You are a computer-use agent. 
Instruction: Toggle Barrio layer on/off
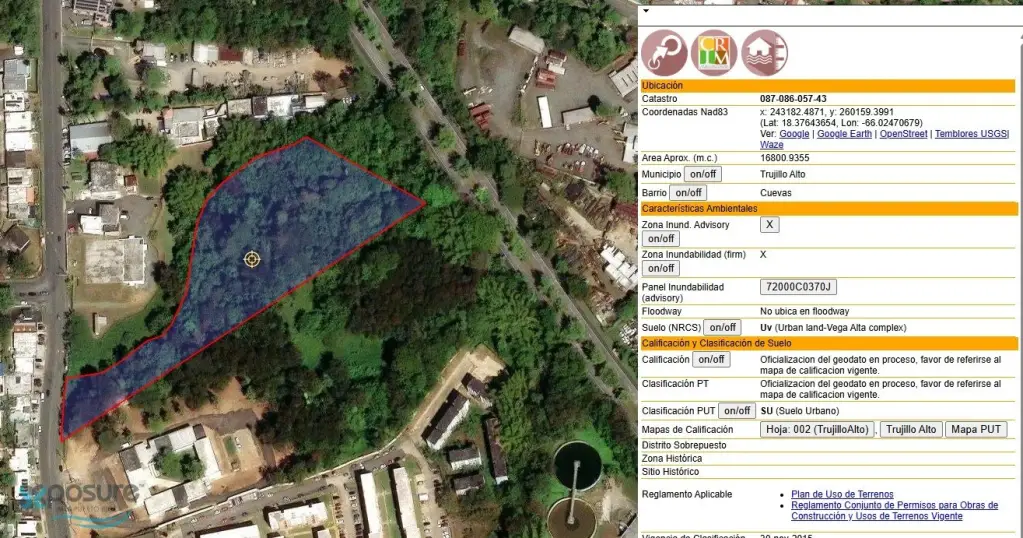(x=688, y=193)
